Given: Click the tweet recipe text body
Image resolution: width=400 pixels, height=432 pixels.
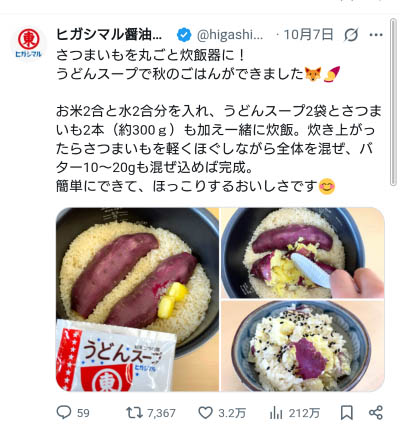Looking at the screenshot, I should pos(219,120).
